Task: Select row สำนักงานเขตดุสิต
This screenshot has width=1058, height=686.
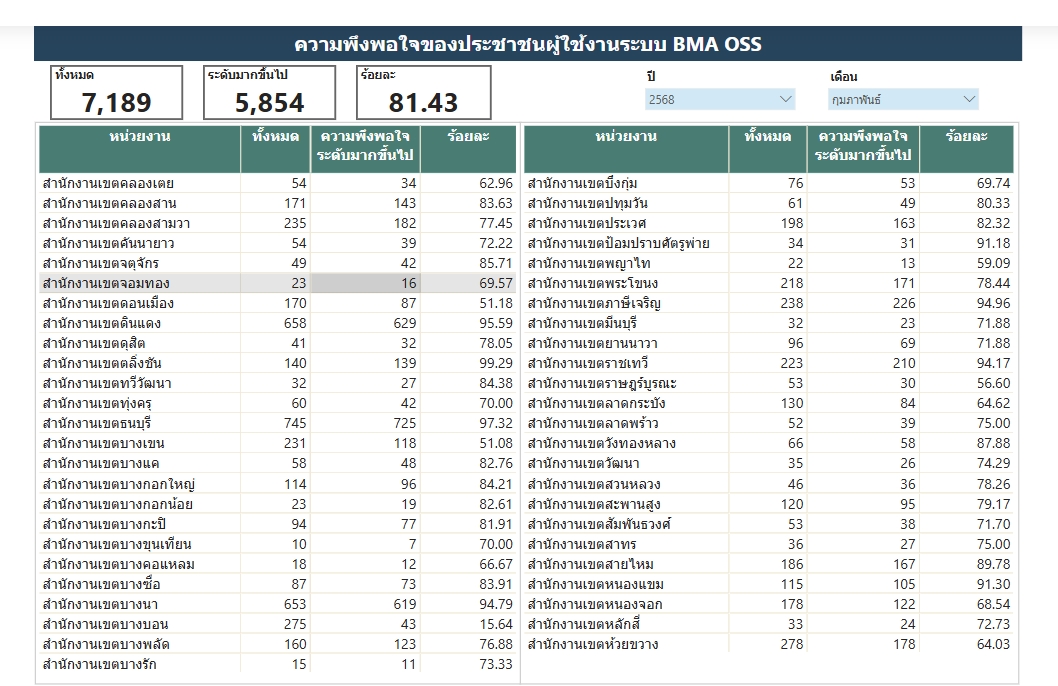Action: pyautogui.click(x=277, y=343)
